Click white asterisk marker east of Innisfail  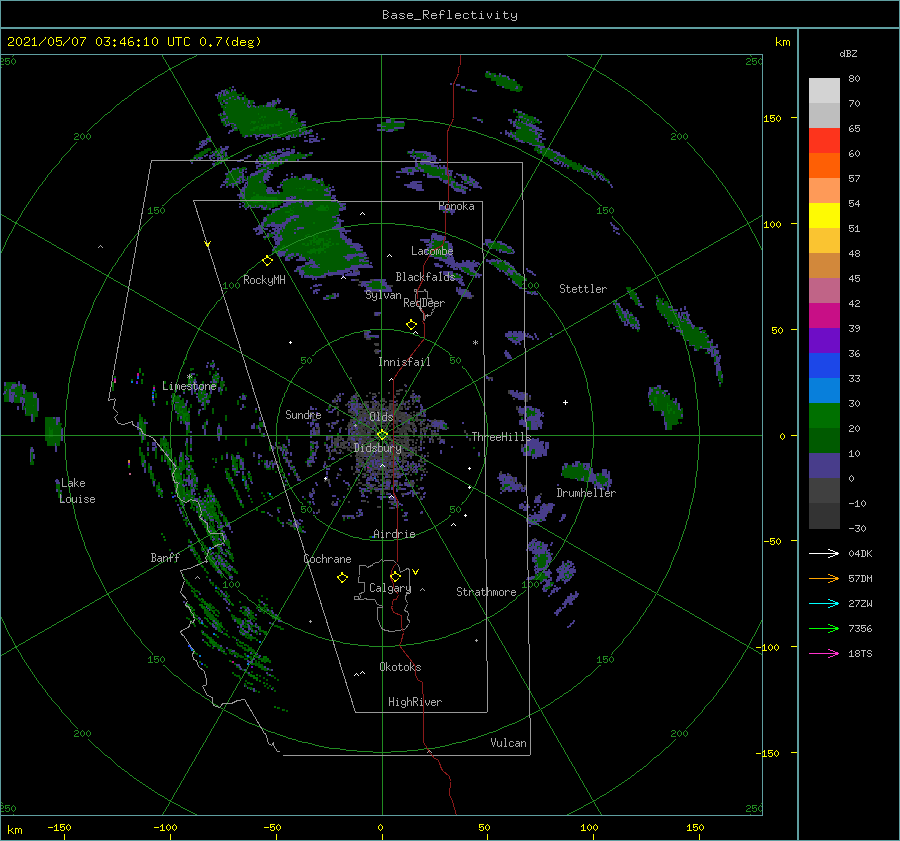point(475,343)
